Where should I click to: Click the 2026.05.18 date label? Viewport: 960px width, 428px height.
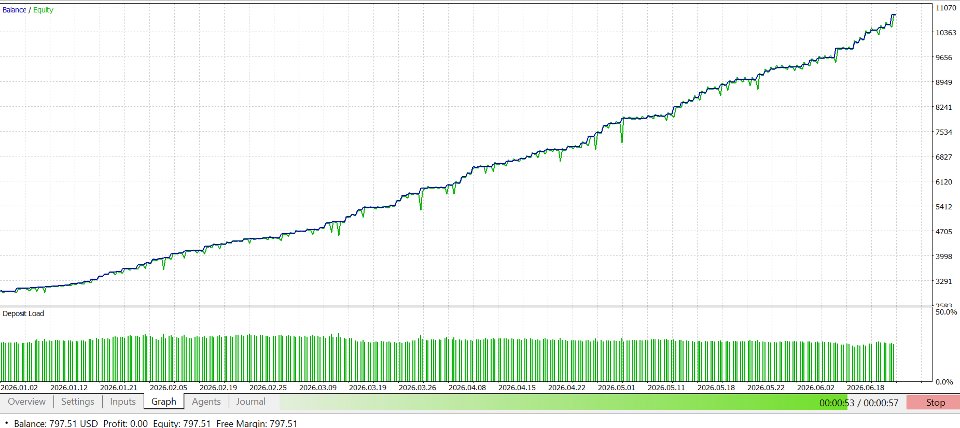[716, 388]
